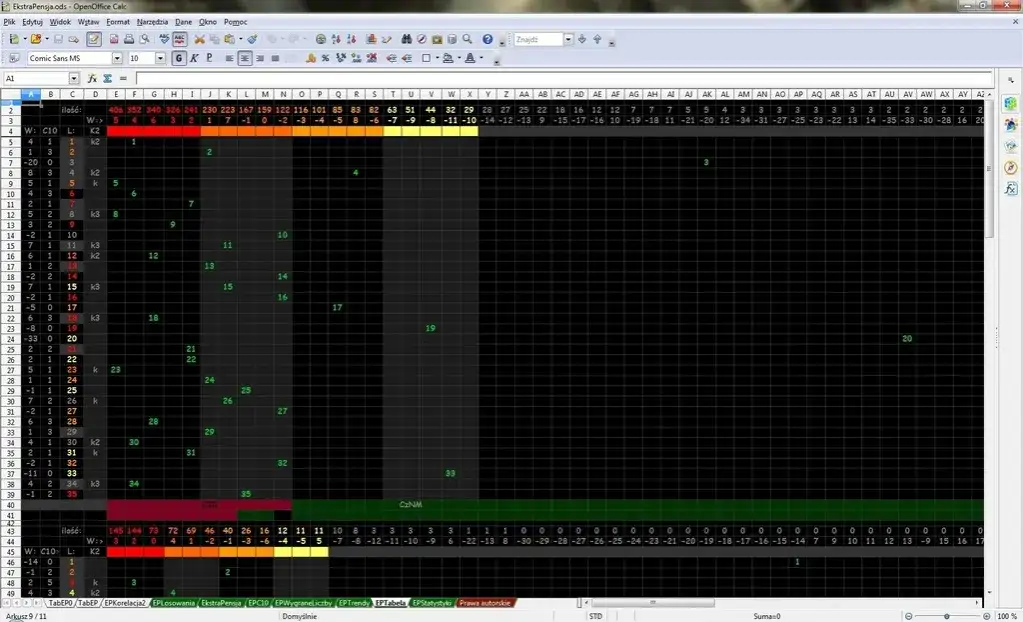
Task: Open the Navigator compass in the sidebar
Action: click(x=1010, y=167)
